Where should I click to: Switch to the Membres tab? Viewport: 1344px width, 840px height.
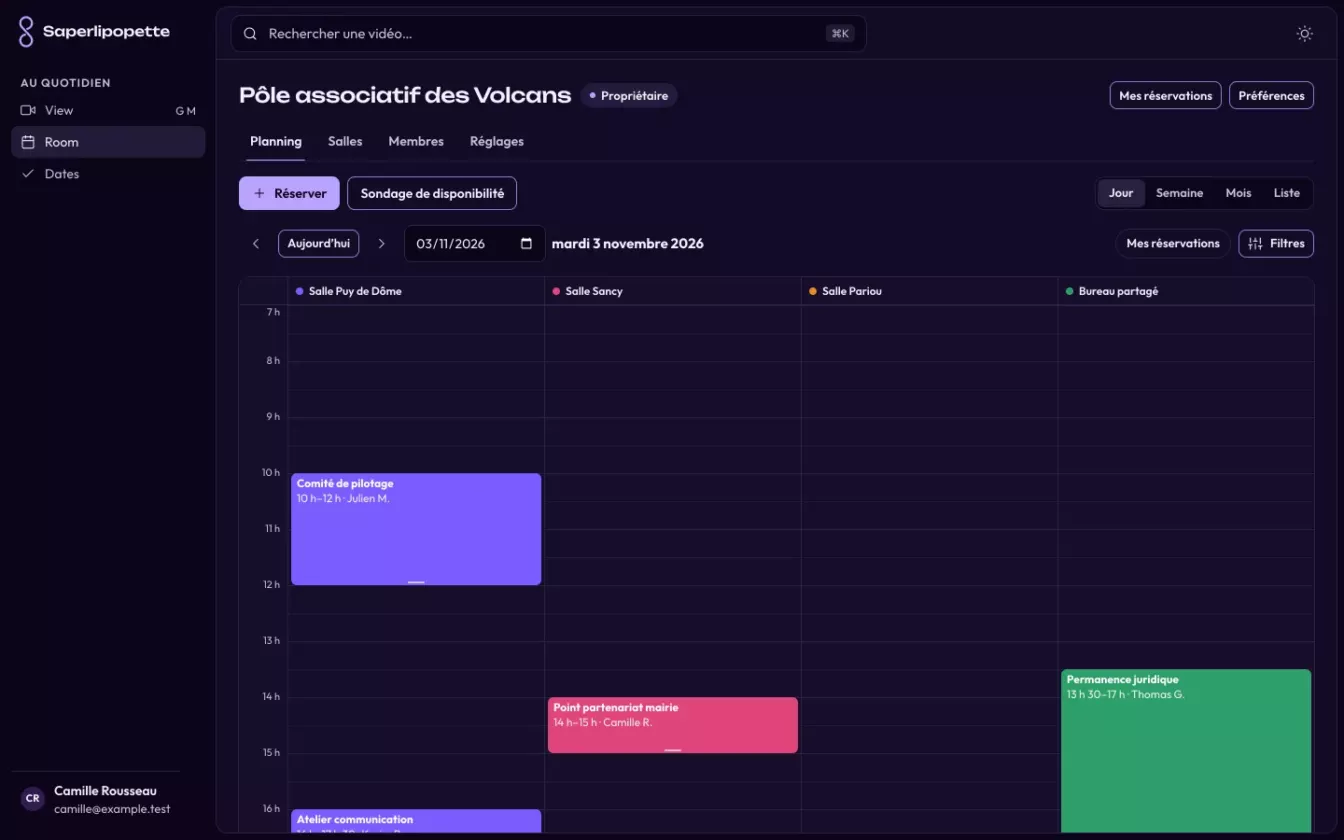point(416,142)
